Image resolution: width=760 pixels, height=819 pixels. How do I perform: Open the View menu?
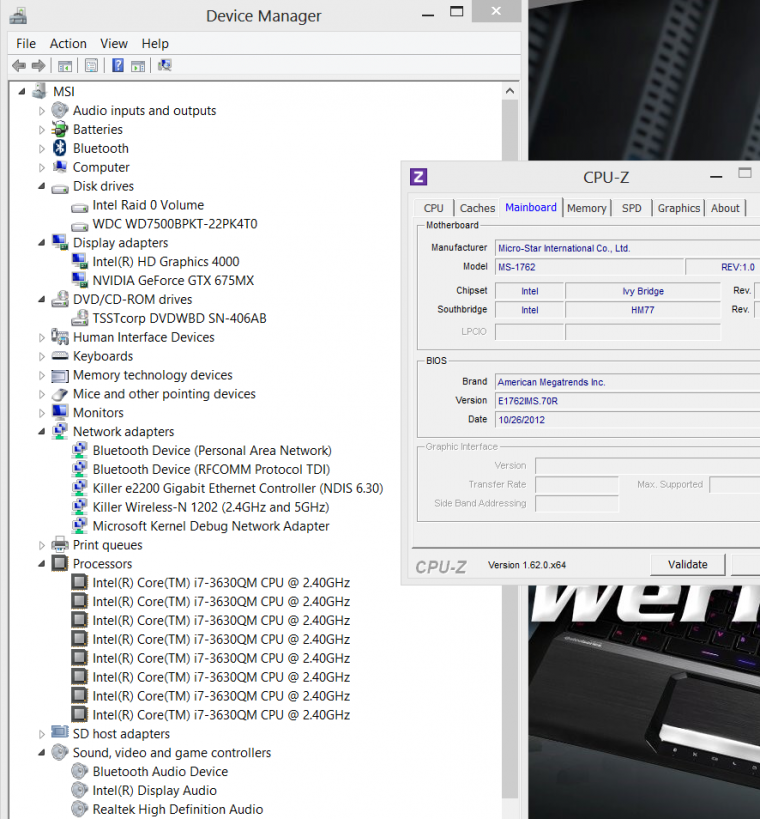click(114, 43)
